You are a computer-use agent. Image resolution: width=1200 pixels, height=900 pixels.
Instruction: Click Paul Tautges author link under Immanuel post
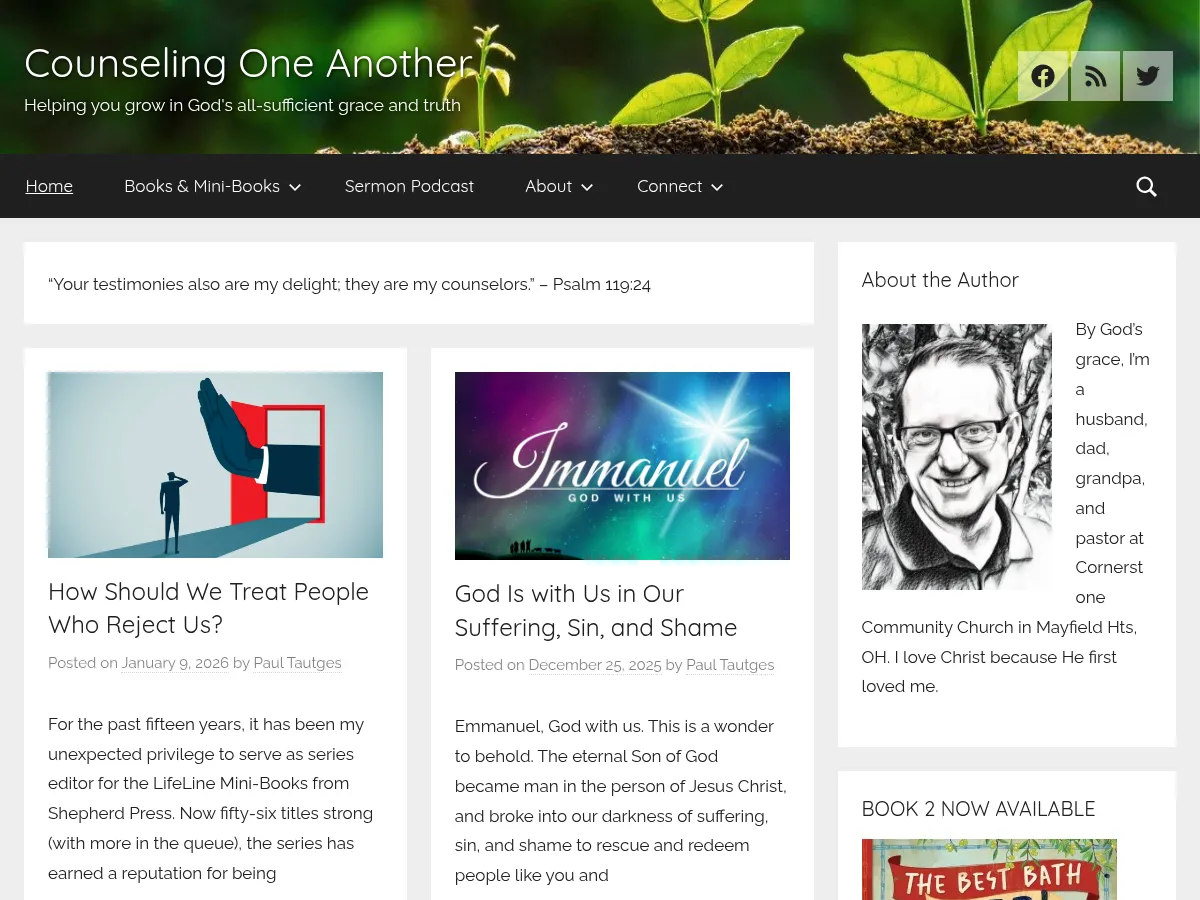click(x=730, y=665)
